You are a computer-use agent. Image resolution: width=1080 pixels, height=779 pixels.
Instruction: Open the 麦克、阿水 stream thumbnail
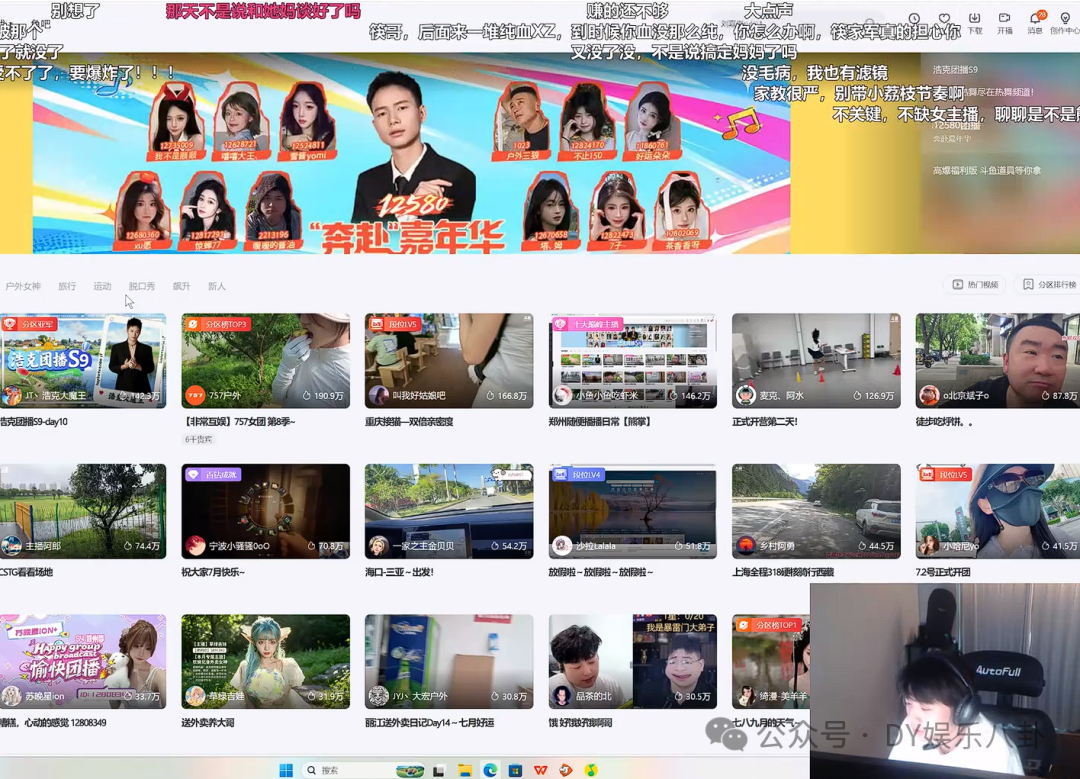coord(816,360)
